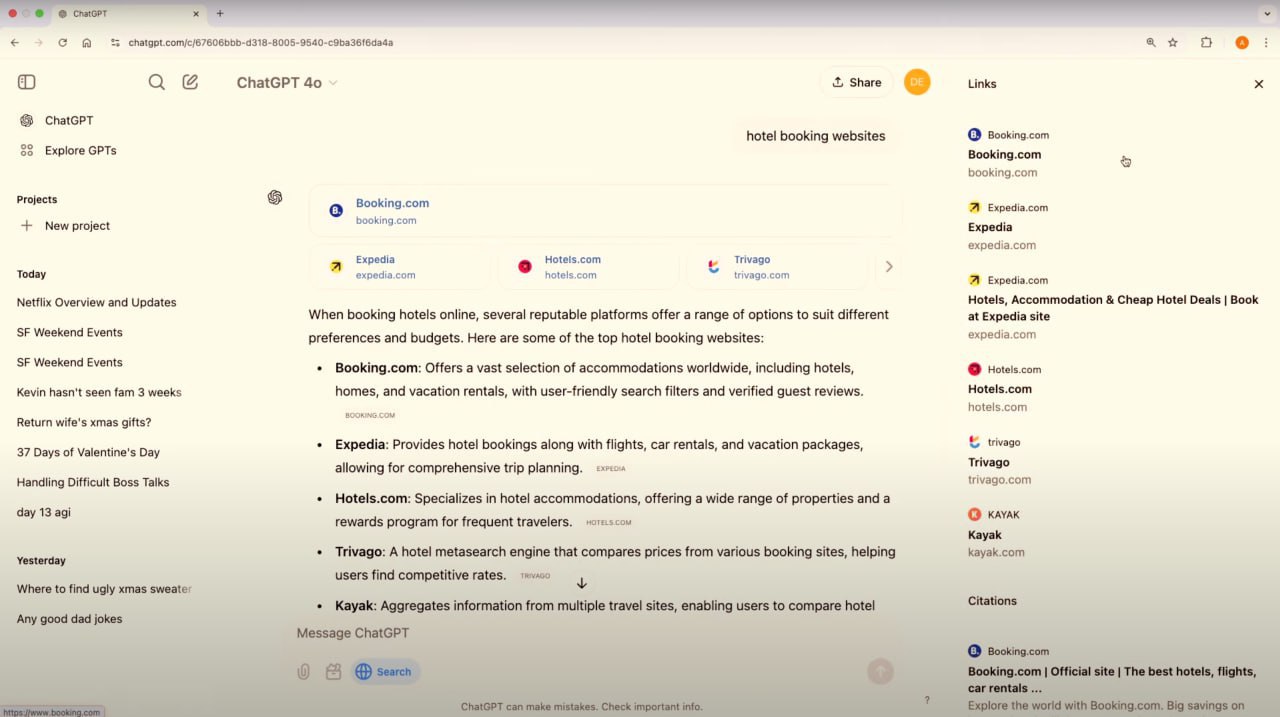Image resolution: width=1280 pixels, height=717 pixels.
Task: Open the DE profile avatar
Action: [x=917, y=82]
